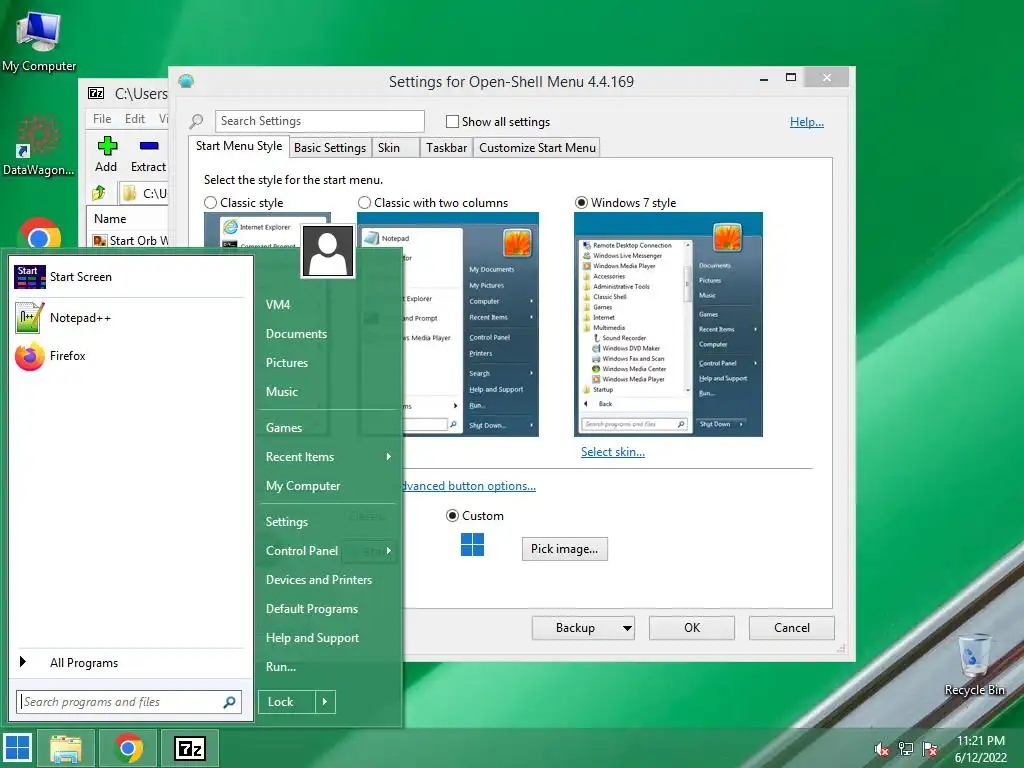This screenshot has height=768, width=1024.
Task: Click the user account picture in the Start menu
Action: (328, 251)
